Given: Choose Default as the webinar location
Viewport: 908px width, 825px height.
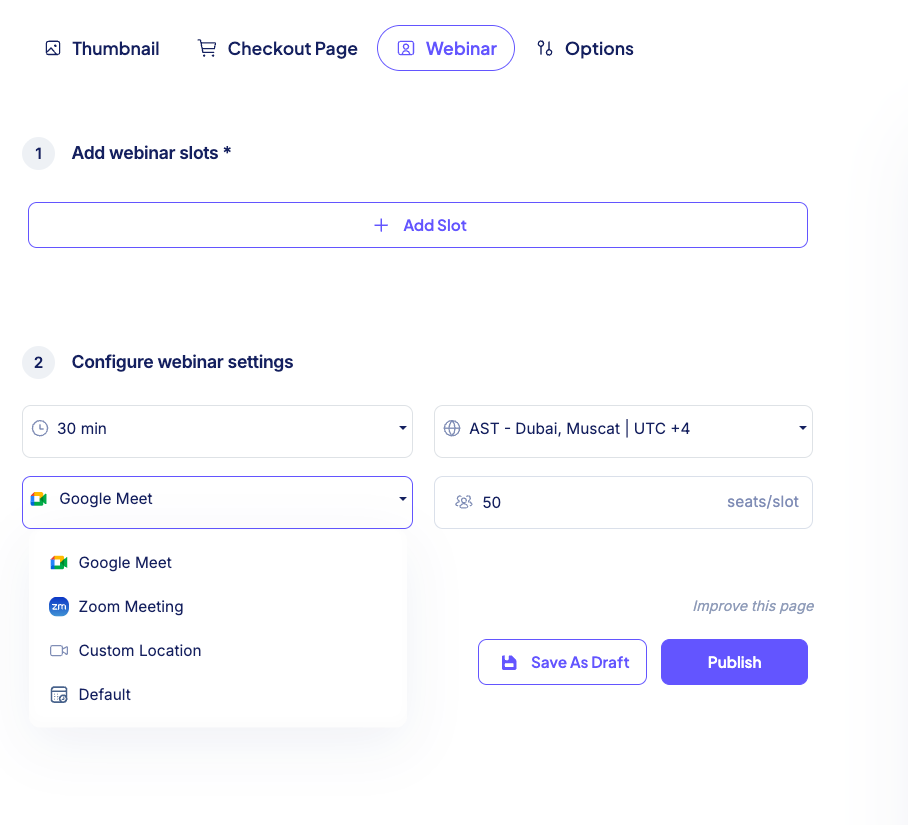Looking at the screenshot, I should 103,694.
